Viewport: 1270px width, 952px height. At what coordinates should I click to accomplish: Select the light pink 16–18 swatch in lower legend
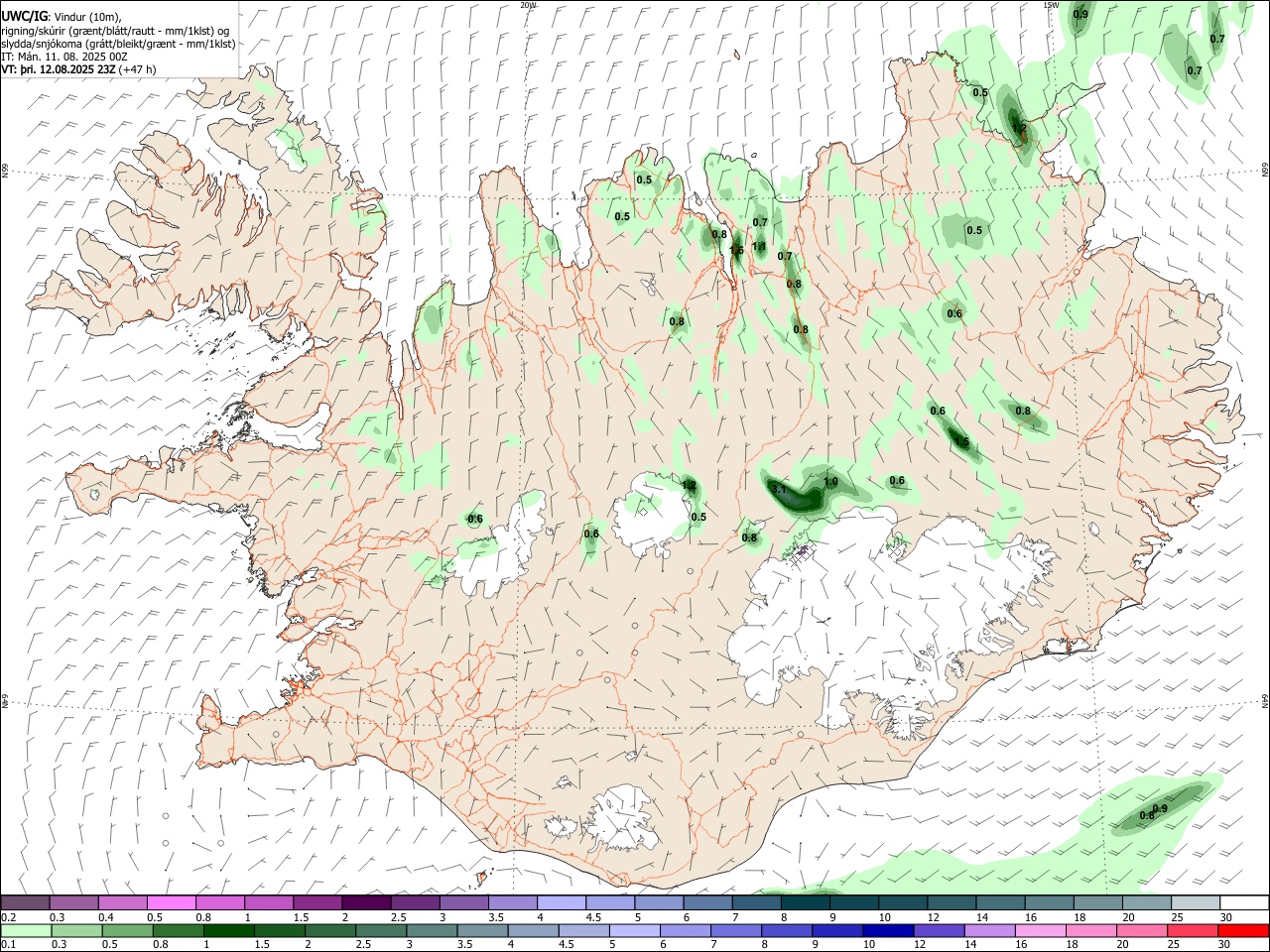1041,930
